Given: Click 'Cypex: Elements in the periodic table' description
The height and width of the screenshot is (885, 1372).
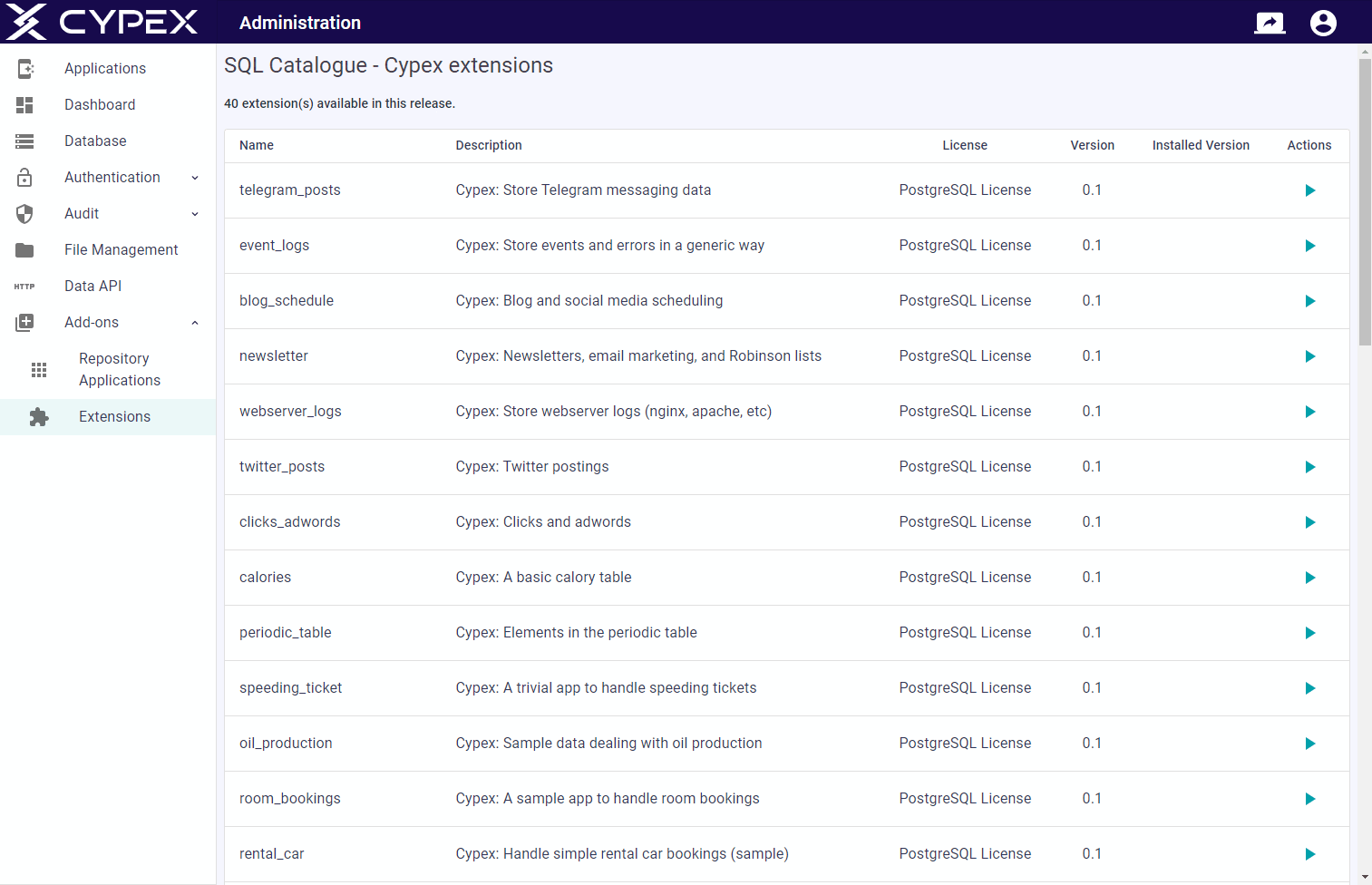Looking at the screenshot, I should point(577,633).
